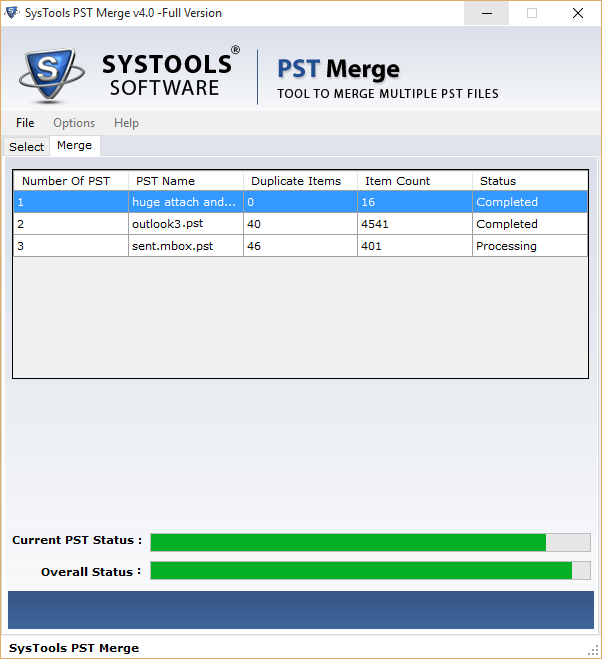Click item count value 4541

[x=415, y=224]
